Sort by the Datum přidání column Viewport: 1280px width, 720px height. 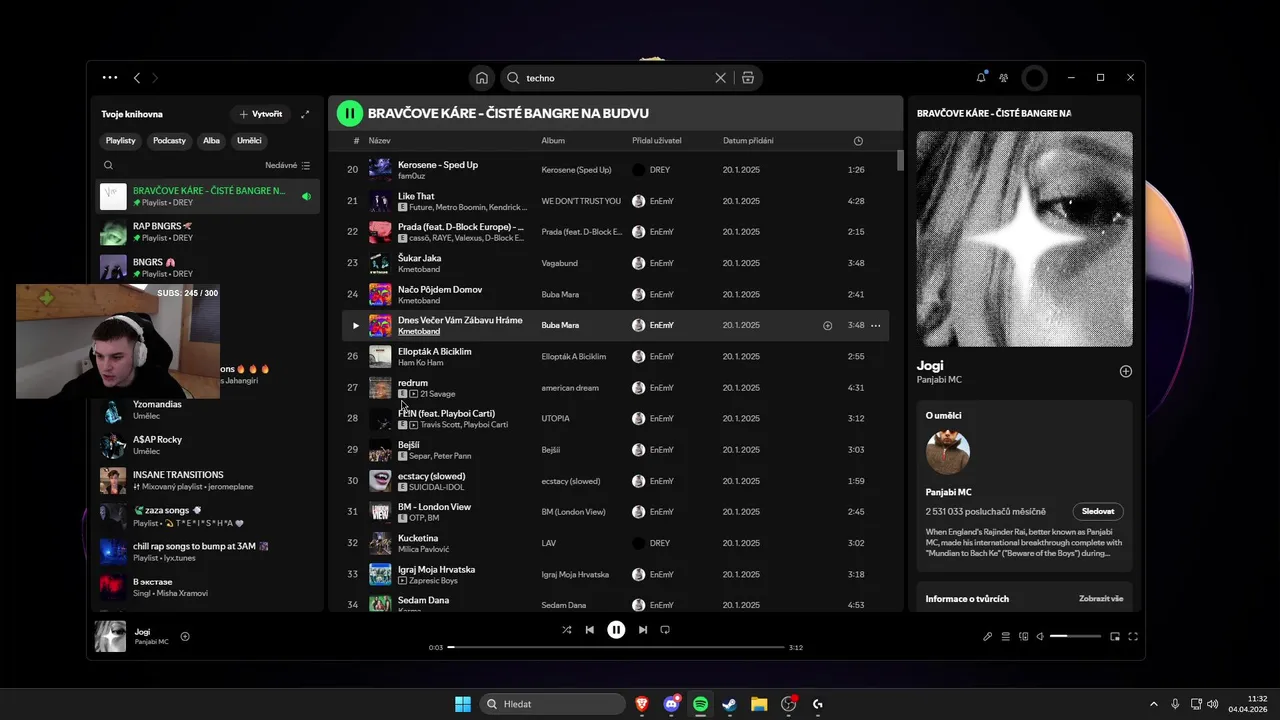(x=748, y=141)
